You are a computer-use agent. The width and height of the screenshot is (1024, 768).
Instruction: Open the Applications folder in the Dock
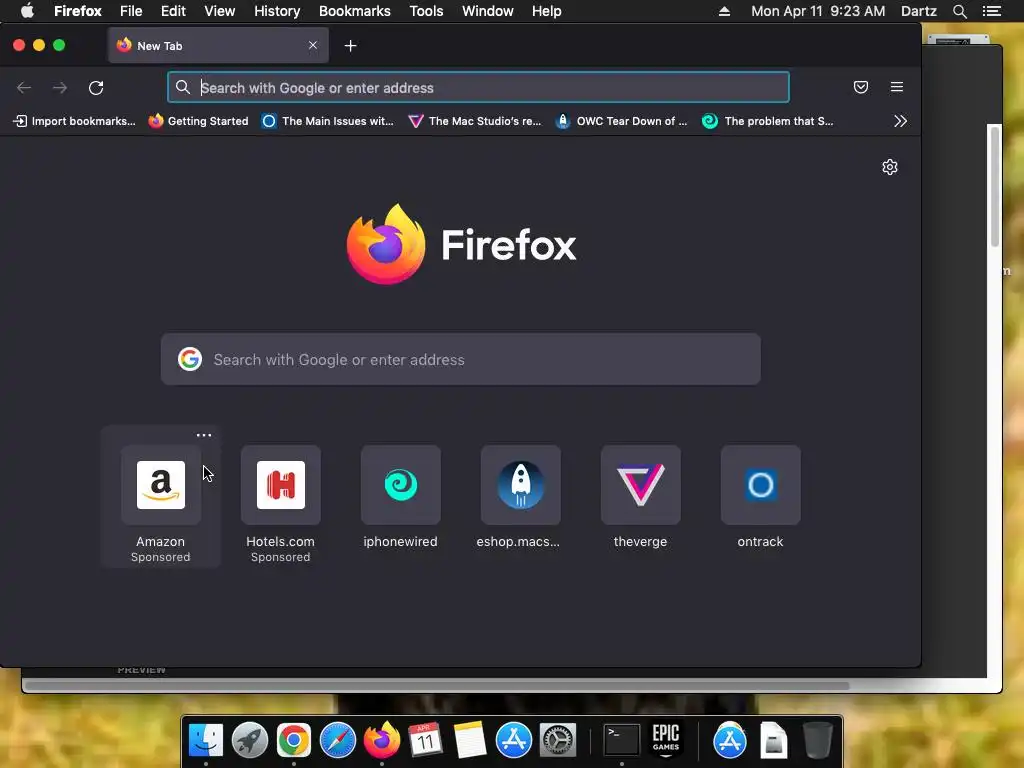point(729,740)
